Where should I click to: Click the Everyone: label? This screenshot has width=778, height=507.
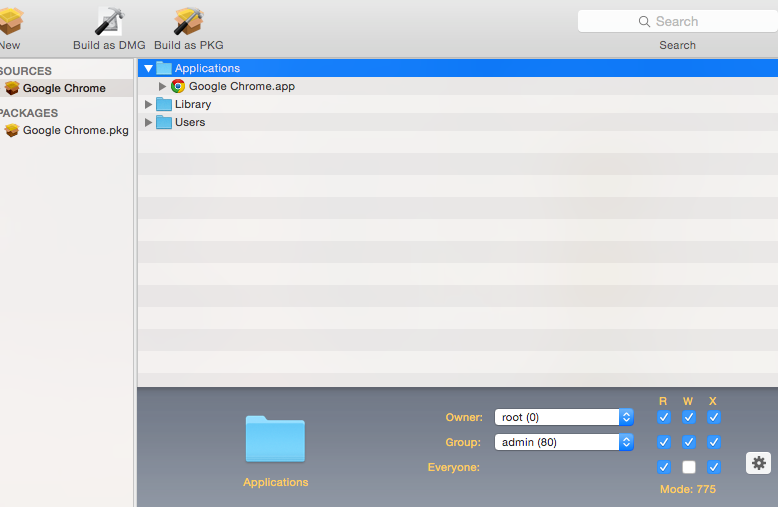[x=454, y=467]
